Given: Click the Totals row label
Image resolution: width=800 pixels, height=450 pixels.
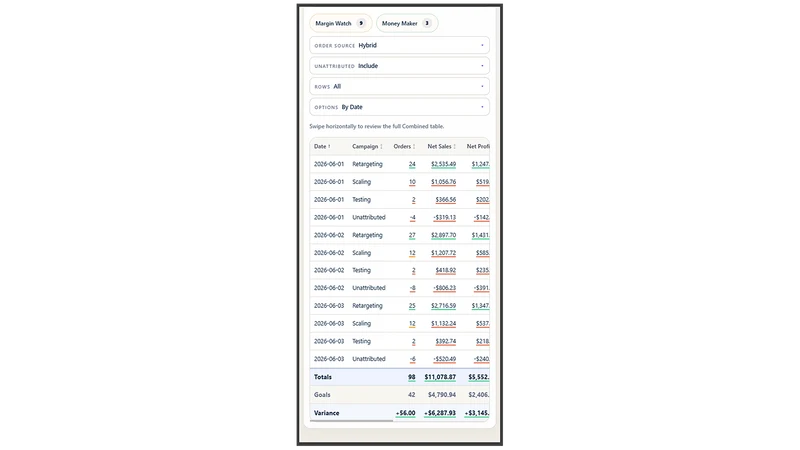Looking at the screenshot, I should pyautogui.click(x=322, y=377).
